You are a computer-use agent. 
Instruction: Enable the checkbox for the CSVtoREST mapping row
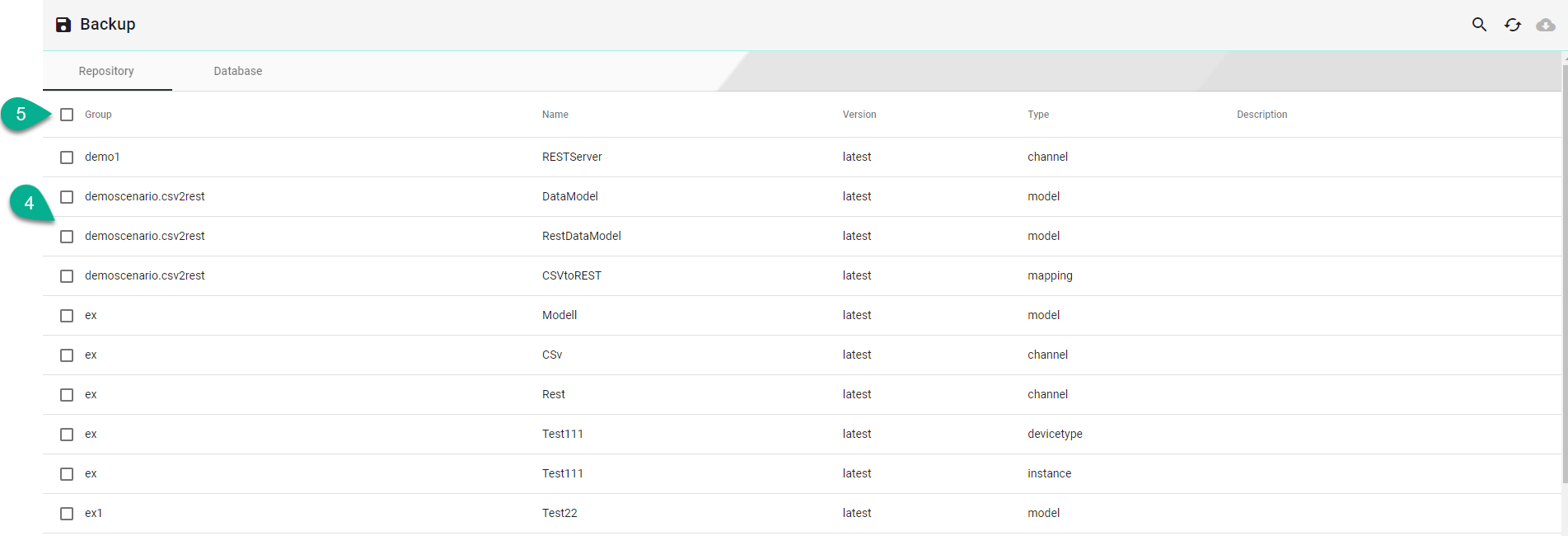click(x=67, y=276)
